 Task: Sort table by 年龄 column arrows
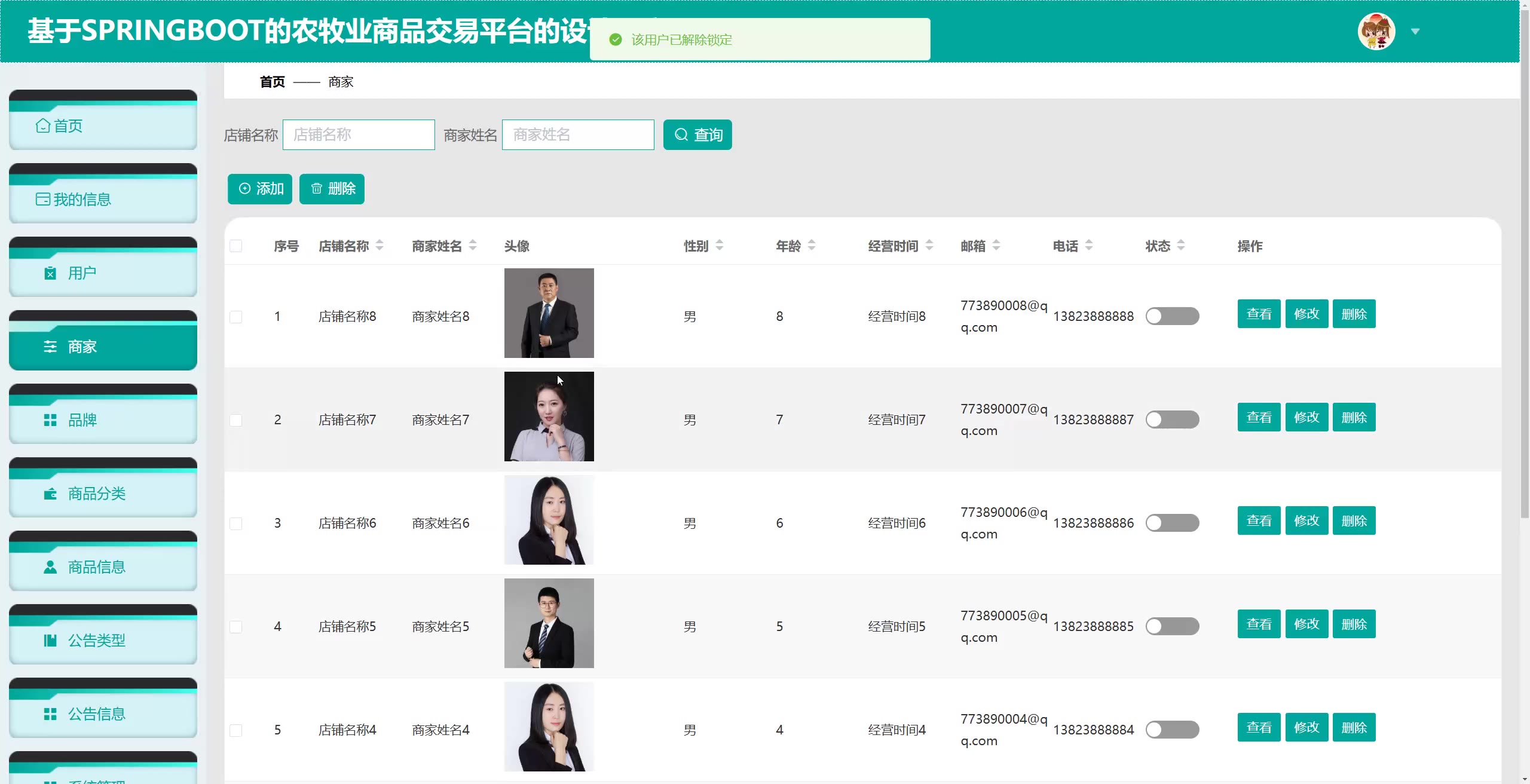click(811, 246)
